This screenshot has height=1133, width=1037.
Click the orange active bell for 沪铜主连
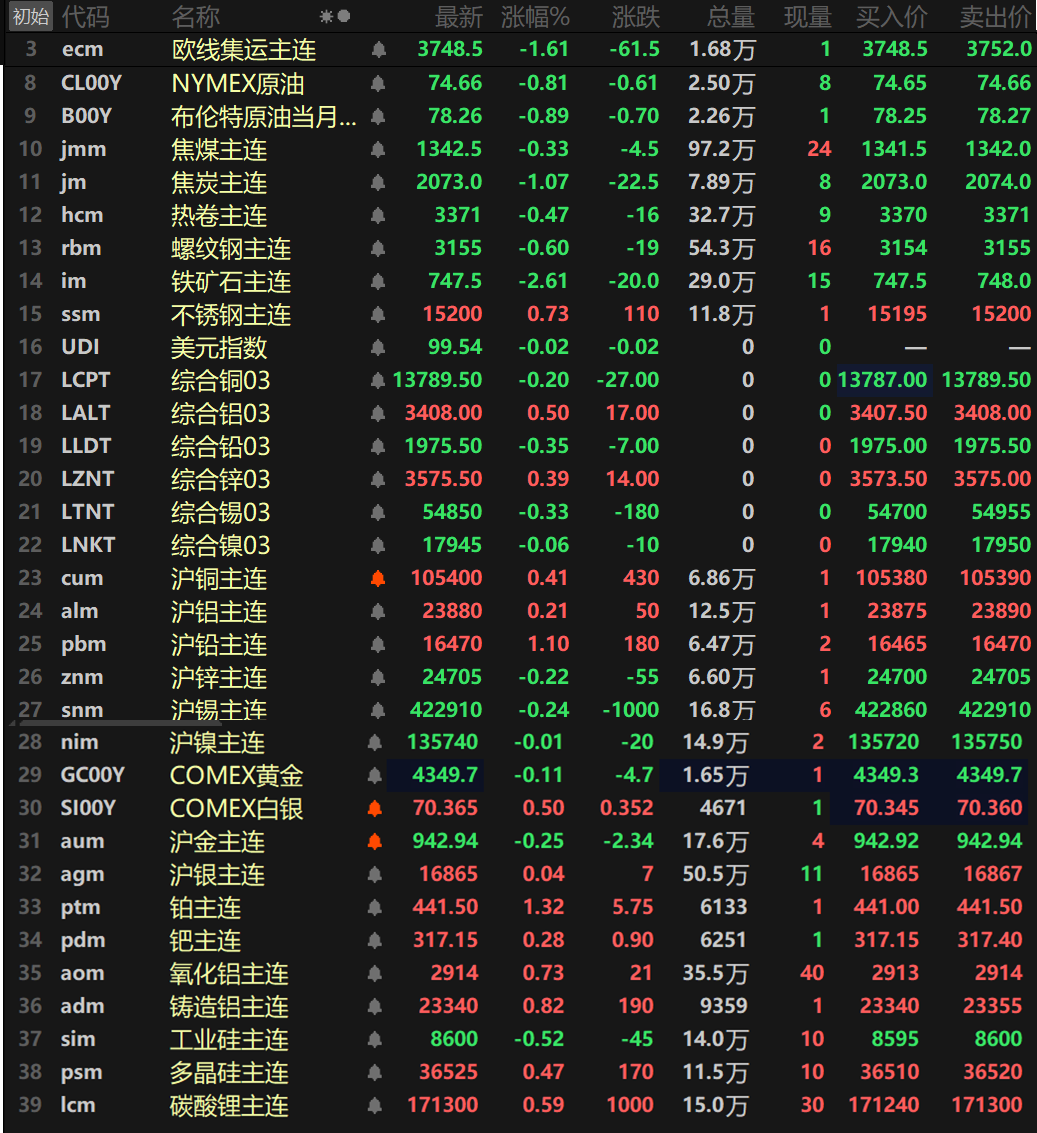click(x=377, y=579)
